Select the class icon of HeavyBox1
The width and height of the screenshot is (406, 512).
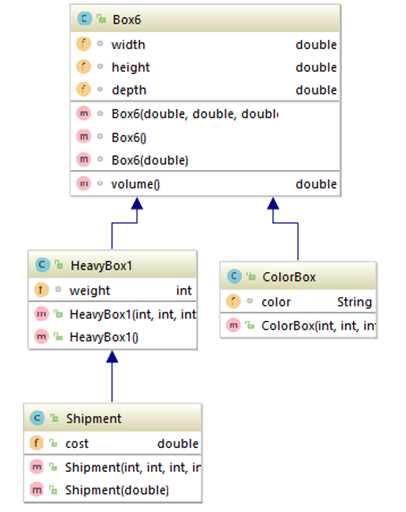point(42,265)
